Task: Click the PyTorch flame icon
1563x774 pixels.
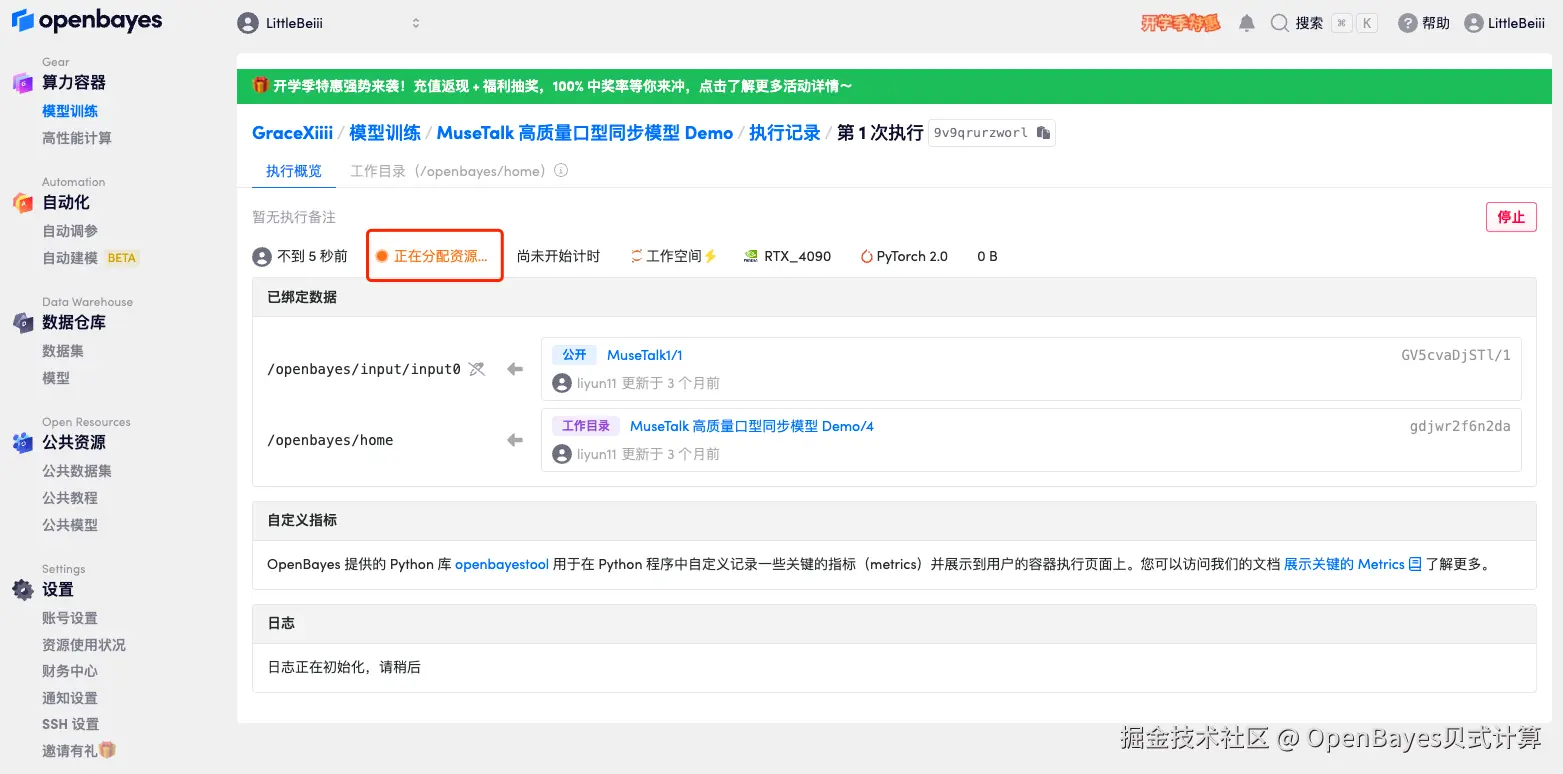Action: pos(867,256)
